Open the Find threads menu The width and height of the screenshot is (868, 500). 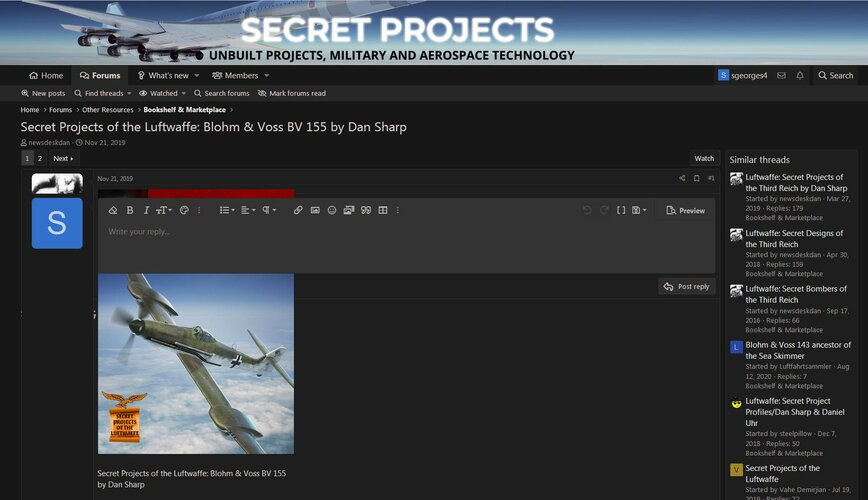pos(103,94)
